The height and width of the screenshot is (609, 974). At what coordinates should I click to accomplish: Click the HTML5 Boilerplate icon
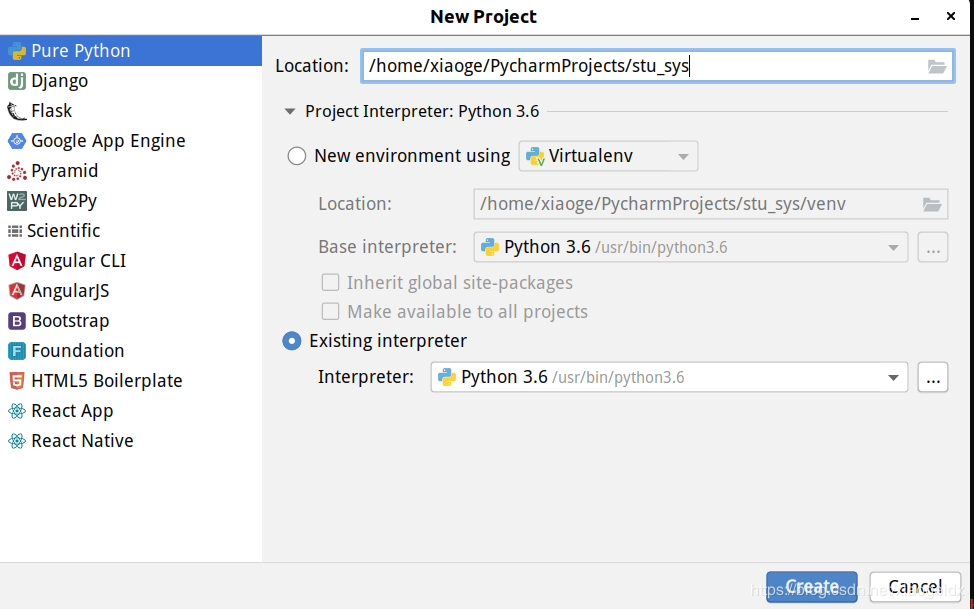[x=17, y=381]
